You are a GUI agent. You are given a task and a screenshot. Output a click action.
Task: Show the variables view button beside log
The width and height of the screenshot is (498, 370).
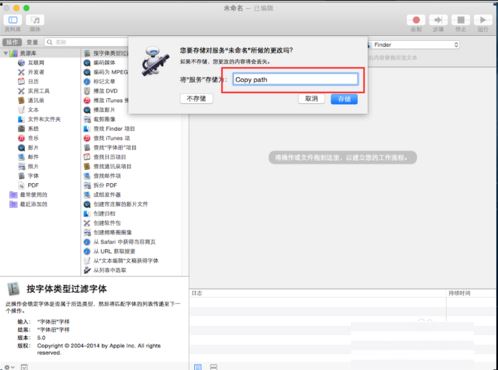tap(213, 367)
